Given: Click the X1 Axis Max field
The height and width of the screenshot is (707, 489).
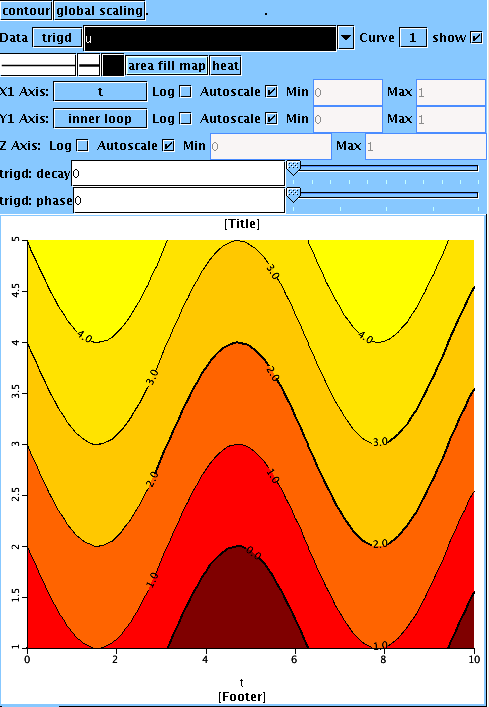Looking at the screenshot, I should coord(451,92).
